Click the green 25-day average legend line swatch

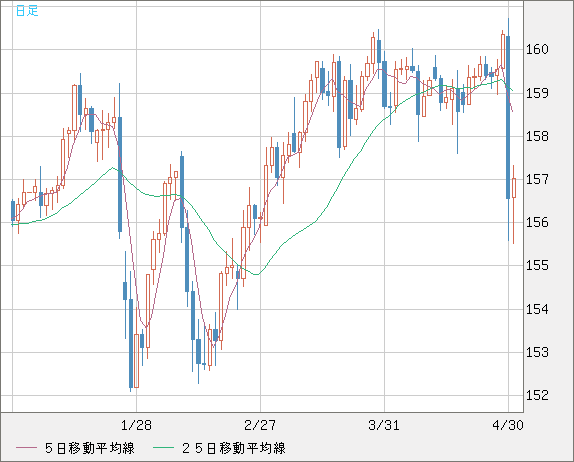(x=163, y=448)
